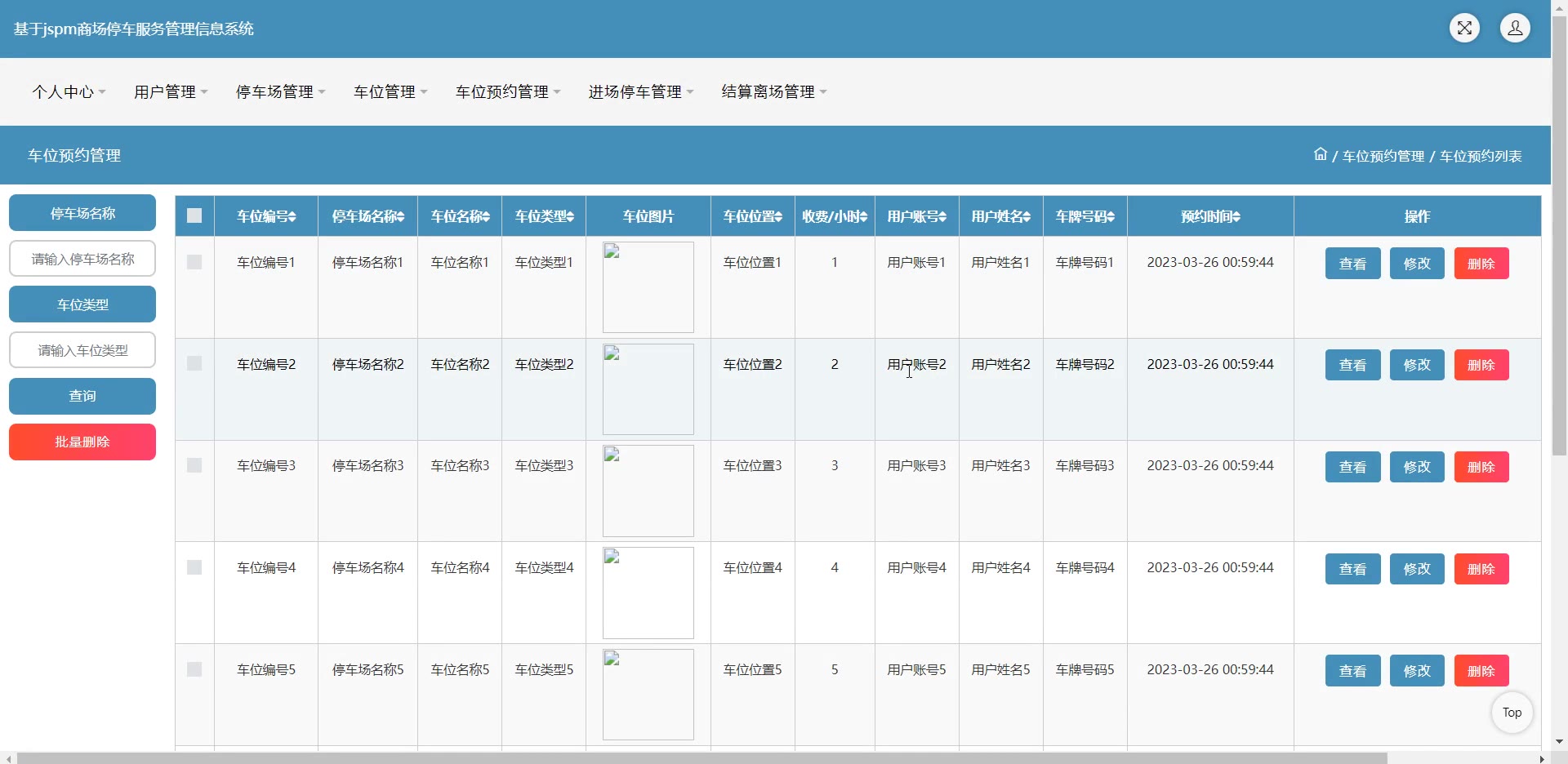Expand the 结算离场管理 dropdown menu
The height and width of the screenshot is (764, 1568).
774,92
